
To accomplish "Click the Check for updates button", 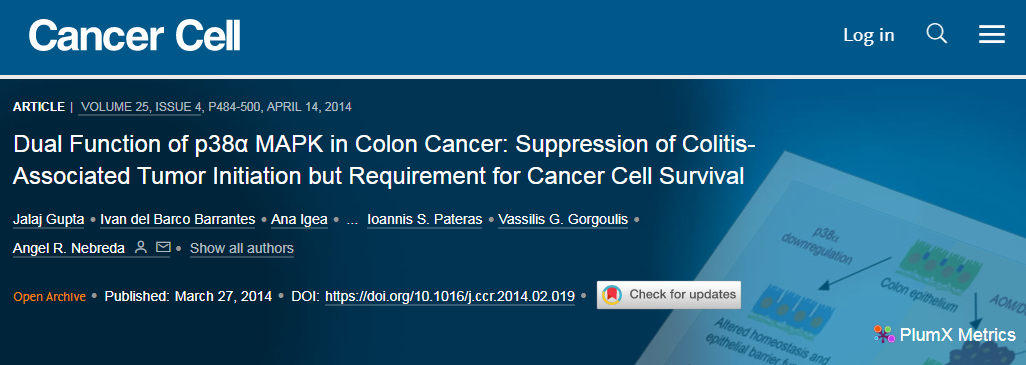I will 668,295.
